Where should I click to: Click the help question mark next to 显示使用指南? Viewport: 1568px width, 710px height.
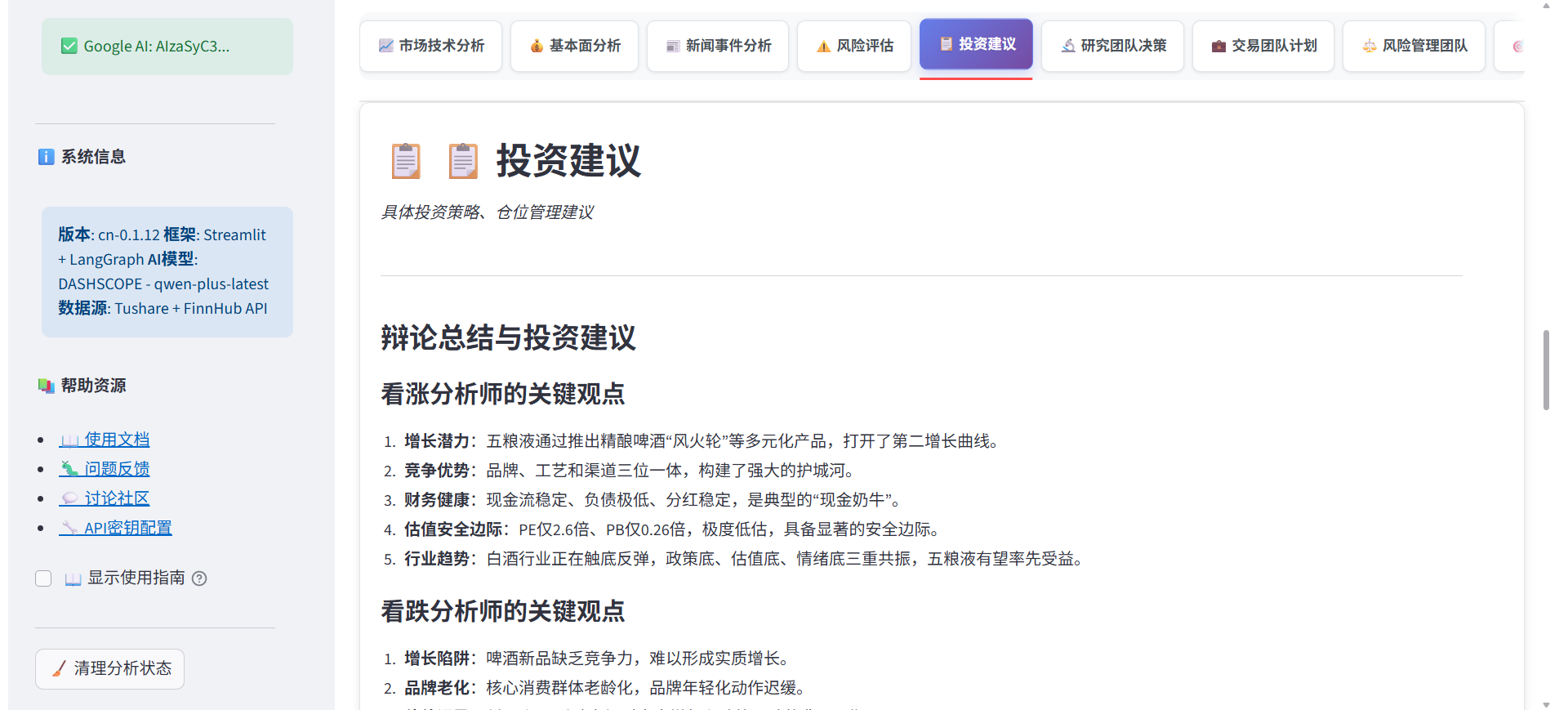tap(199, 578)
